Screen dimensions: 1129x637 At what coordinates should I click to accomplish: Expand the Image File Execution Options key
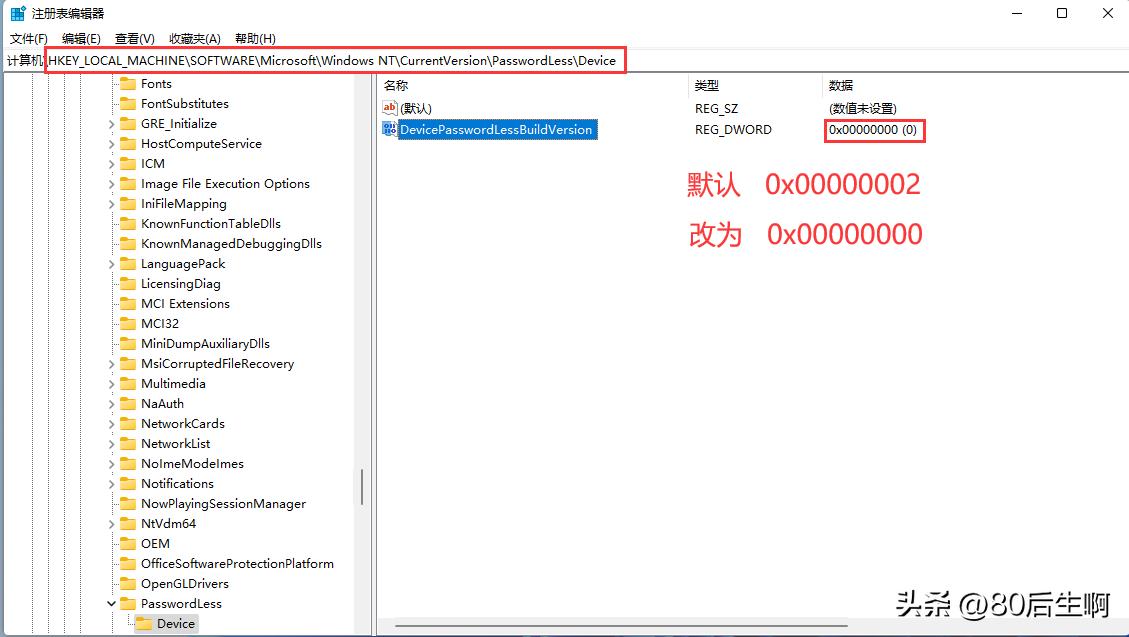[x=110, y=183]
